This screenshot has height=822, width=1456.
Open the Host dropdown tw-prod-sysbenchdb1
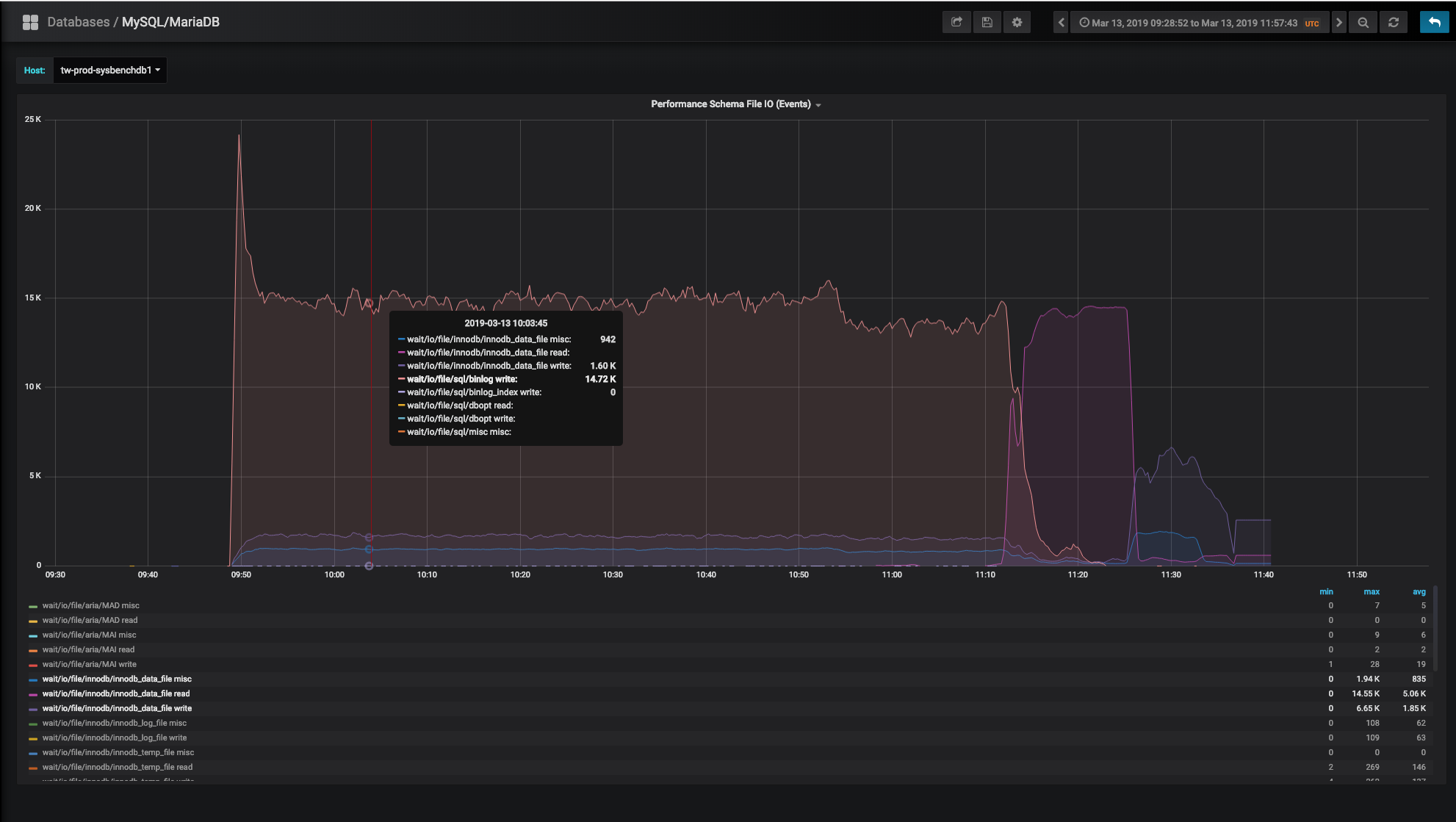tap(109, 71)
